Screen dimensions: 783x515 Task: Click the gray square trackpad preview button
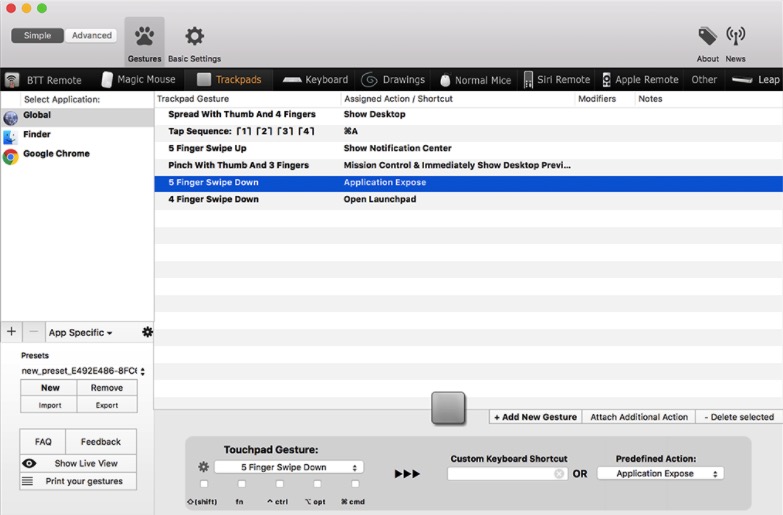click(448, 408)
